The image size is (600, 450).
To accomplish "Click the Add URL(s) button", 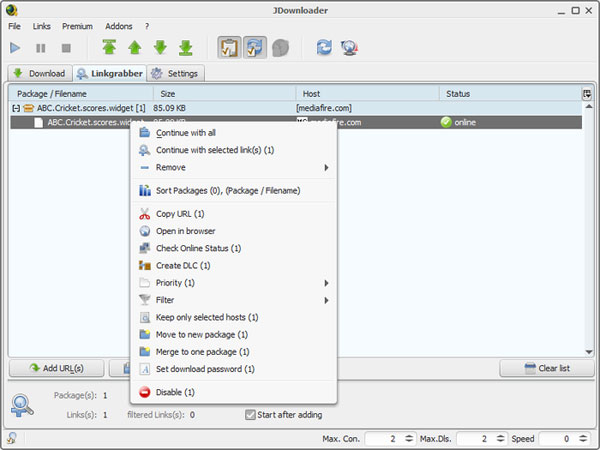I will (x=56, y=368).
